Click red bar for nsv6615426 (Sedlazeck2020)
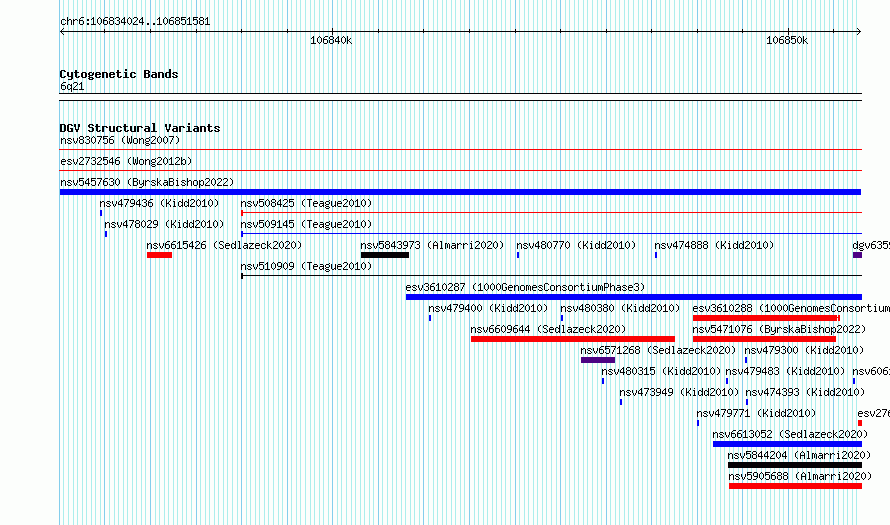The width and height of the screenshot is (890, 525). click(159, 255)
